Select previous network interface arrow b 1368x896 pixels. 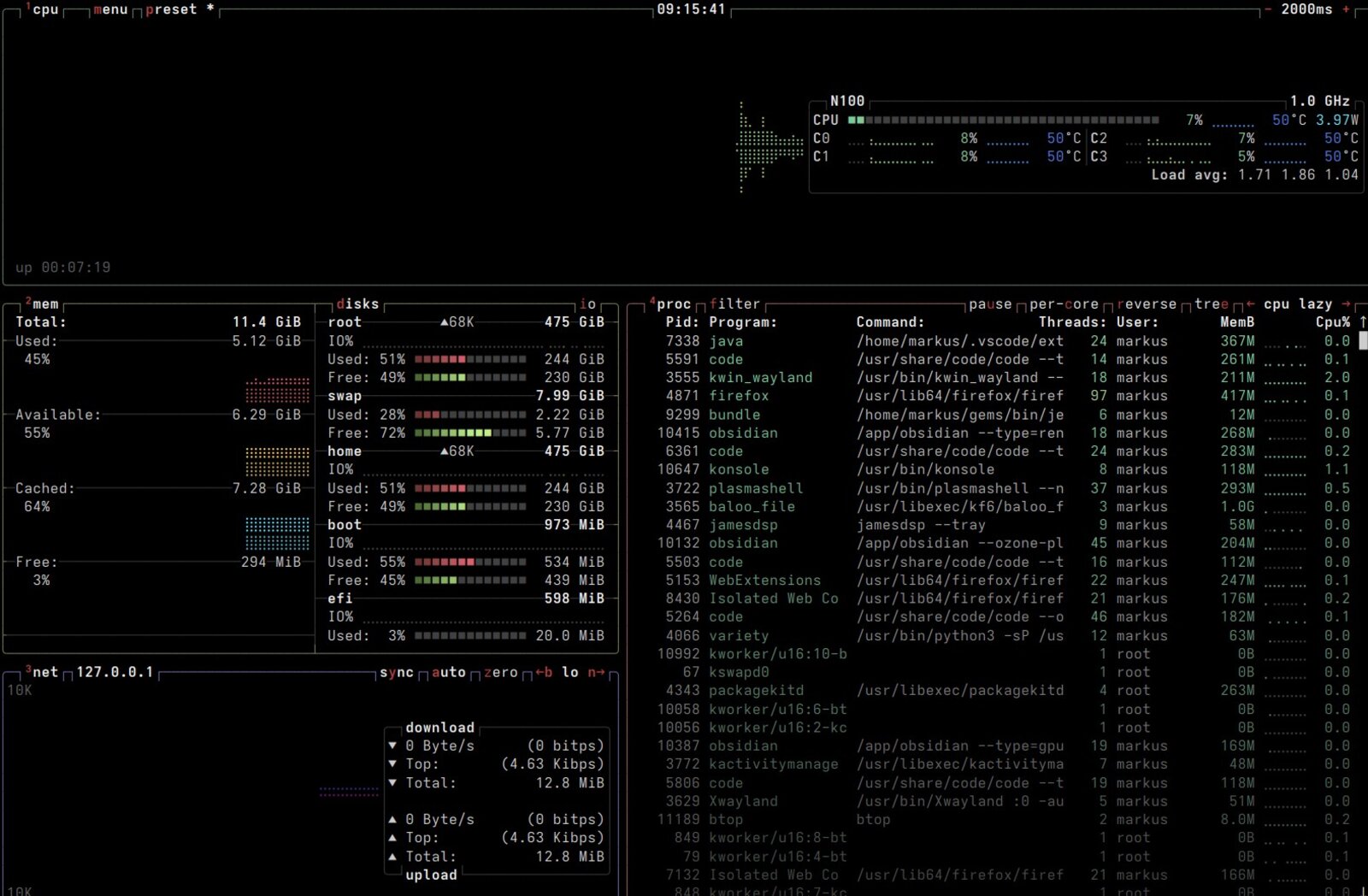click(544, 672)
